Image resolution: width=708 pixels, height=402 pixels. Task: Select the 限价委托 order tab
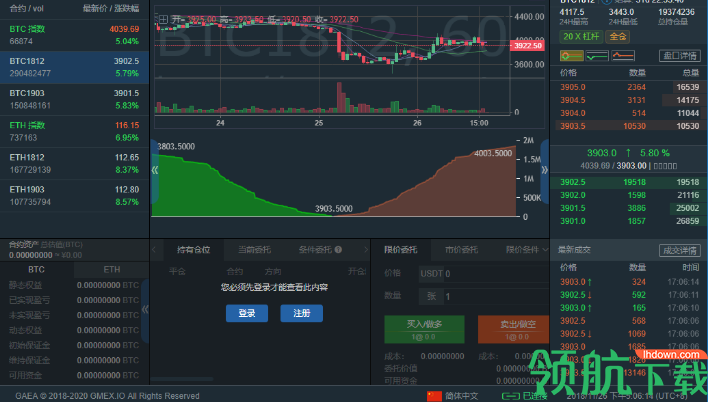pyautogui.click(x=401, y=249)
